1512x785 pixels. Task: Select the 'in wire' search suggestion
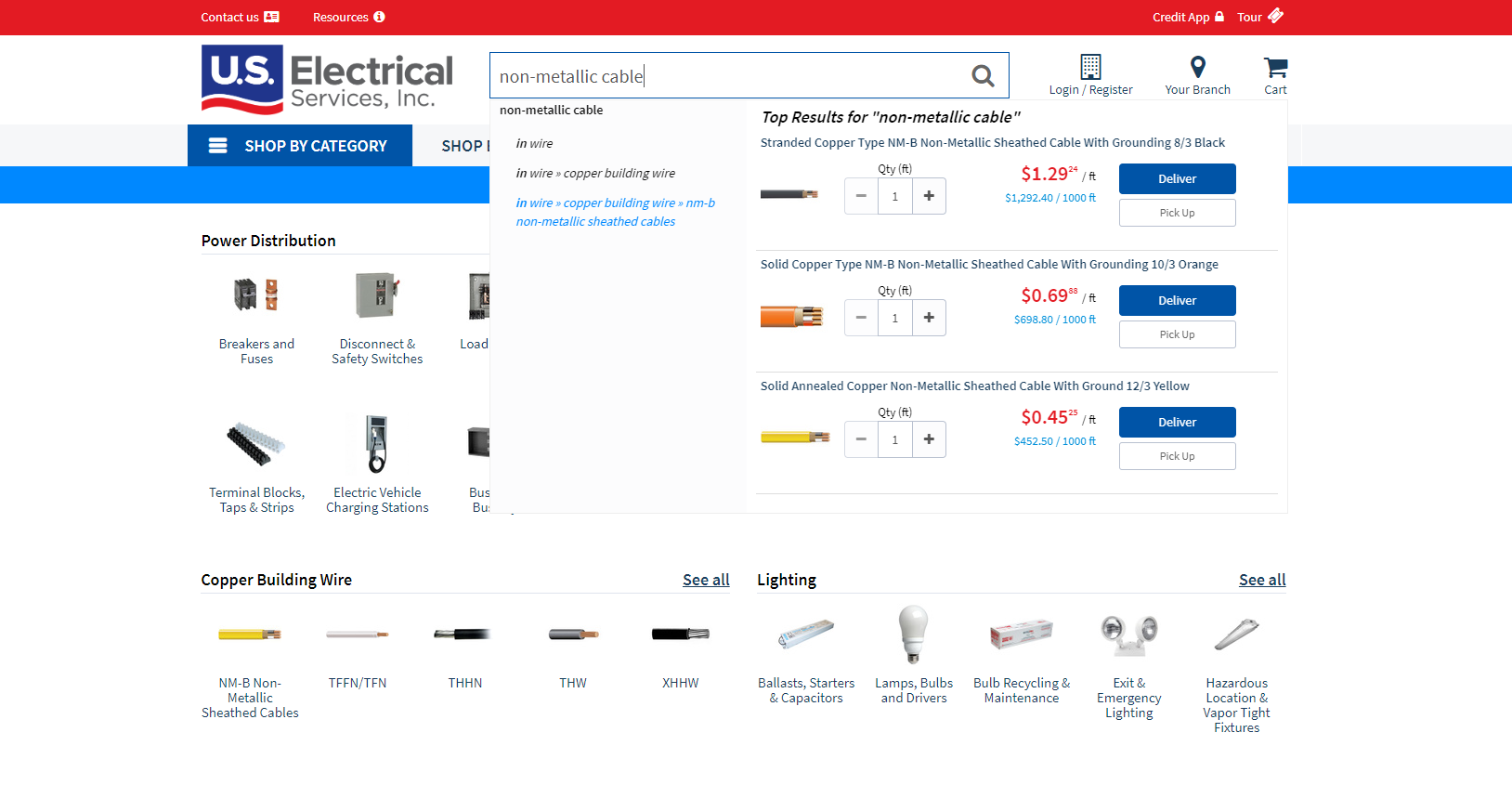tap(535, 143)
